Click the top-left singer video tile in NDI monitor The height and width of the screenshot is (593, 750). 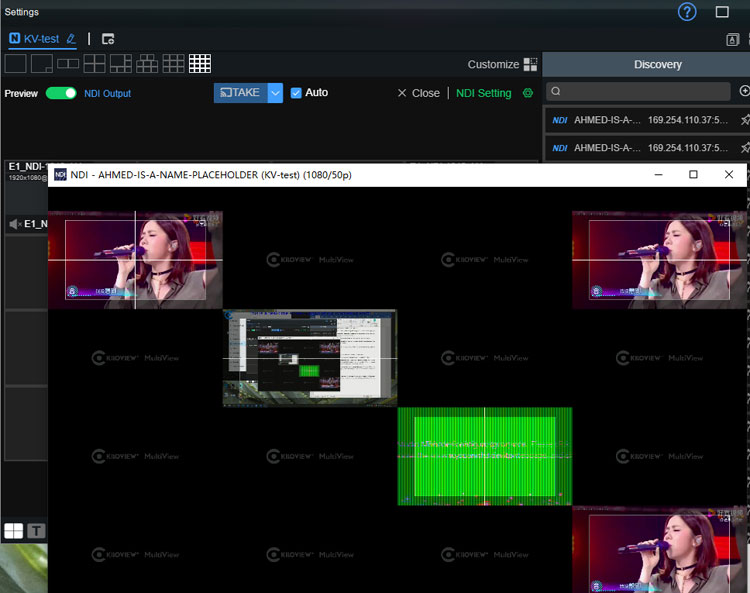pos(135,260)
